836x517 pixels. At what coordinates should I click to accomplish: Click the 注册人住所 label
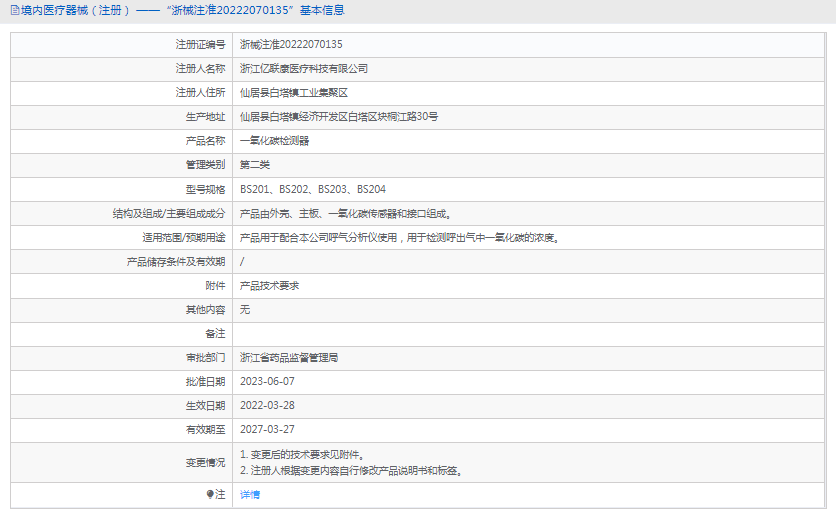point(200,93)
